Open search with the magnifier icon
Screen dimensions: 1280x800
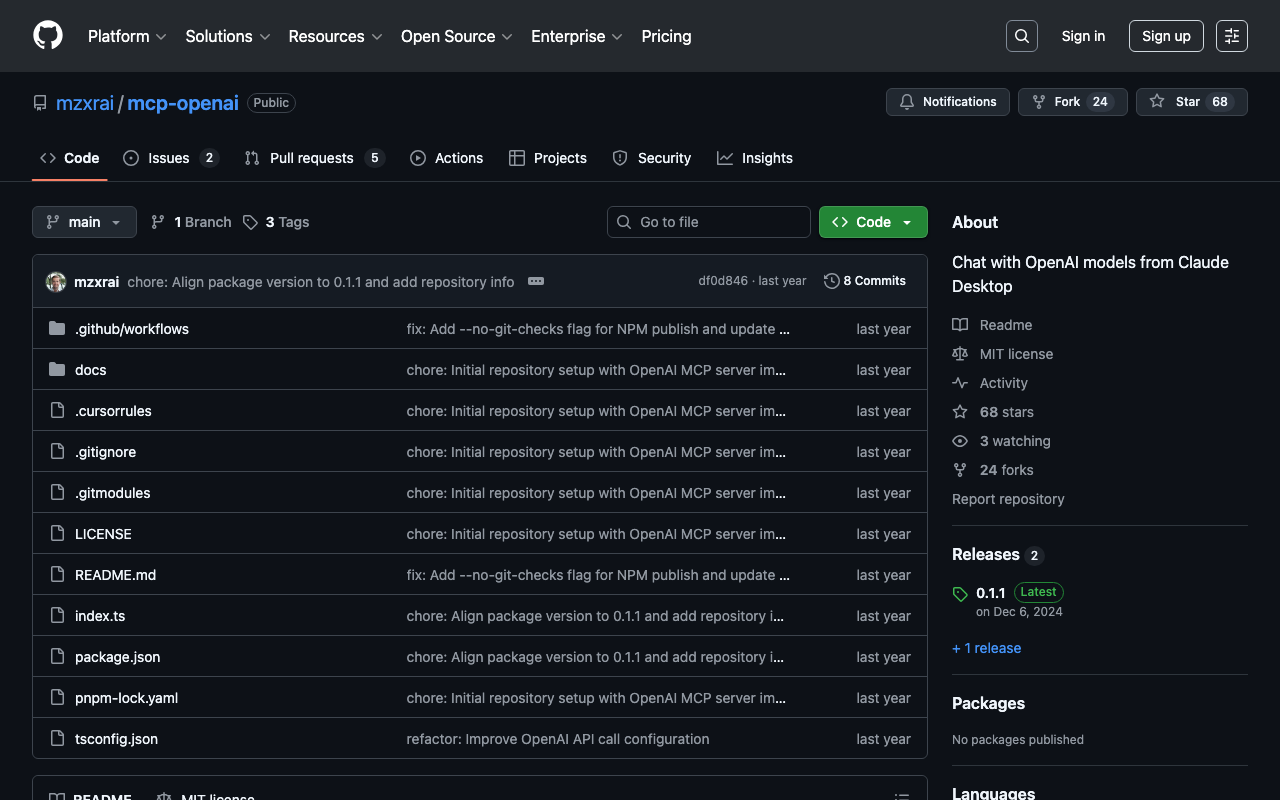(x=1021, y=36)
